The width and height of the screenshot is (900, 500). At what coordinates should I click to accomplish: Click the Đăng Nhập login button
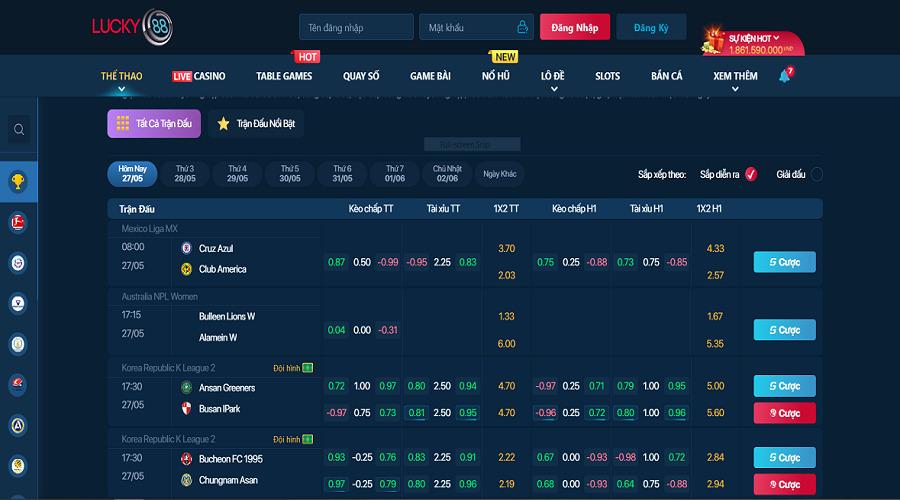point(575,27)
